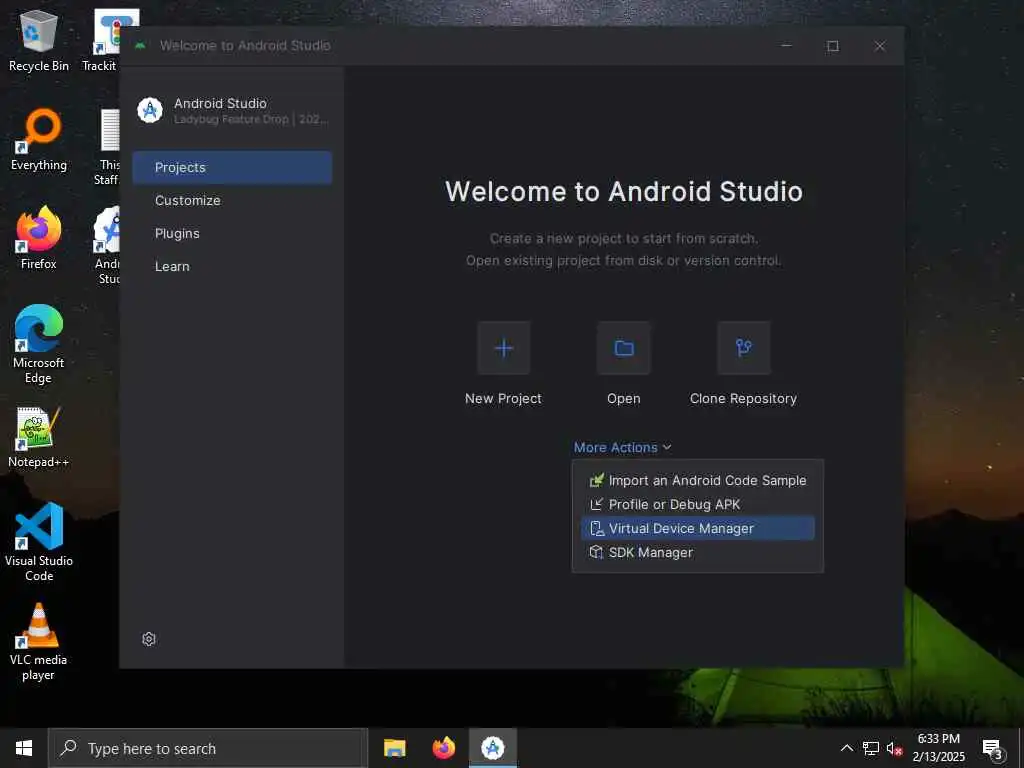Select the Visual Studio Code desktop icon

click(x=39, y=542)
